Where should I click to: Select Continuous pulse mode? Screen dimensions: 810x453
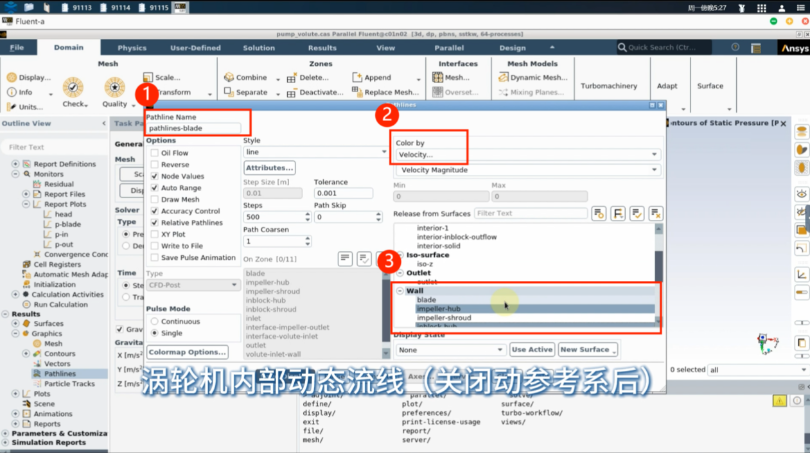pyautogui.click(x=154, y=321)
